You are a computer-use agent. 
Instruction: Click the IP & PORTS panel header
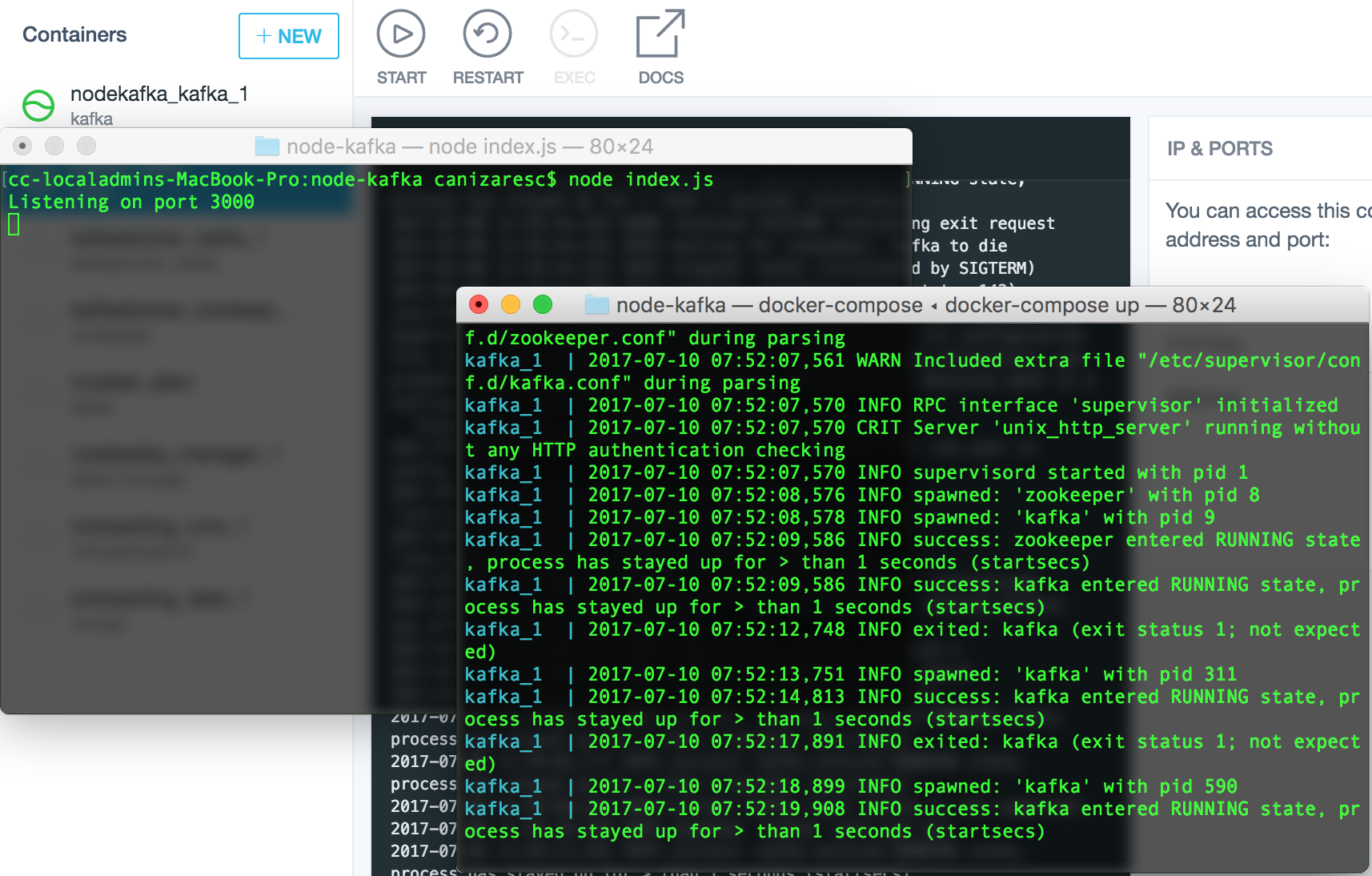click(x=1220, y=148)
